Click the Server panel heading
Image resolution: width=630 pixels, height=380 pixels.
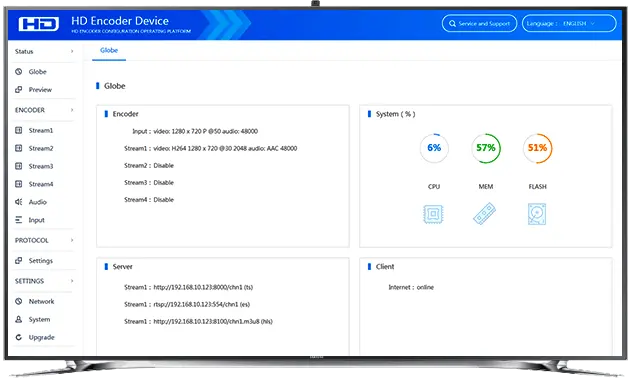tap(123, 267)
